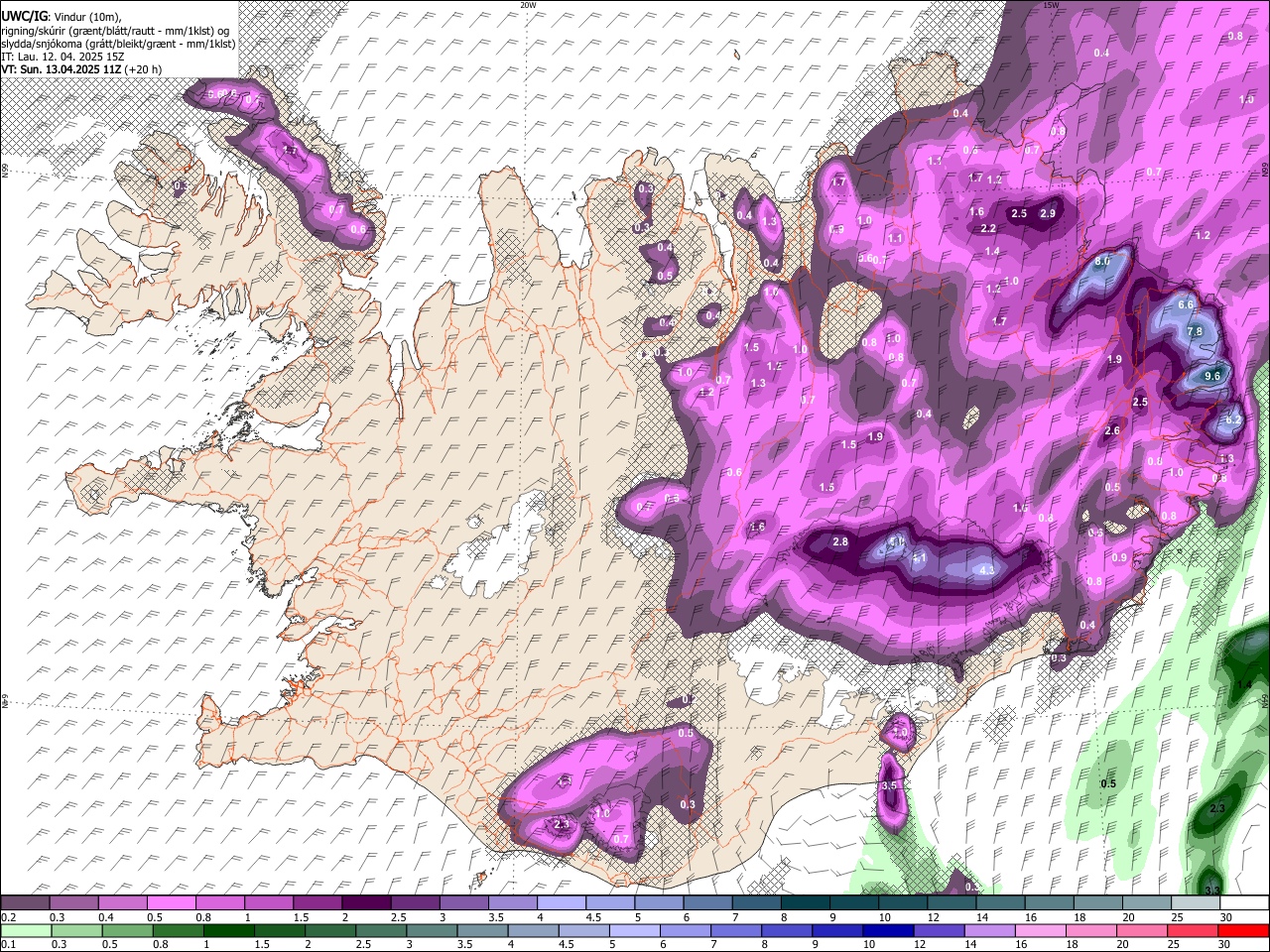Click the 6.2 snowfall value on the map
The height and width of the screenshot is (952, 1270).
1233,420
